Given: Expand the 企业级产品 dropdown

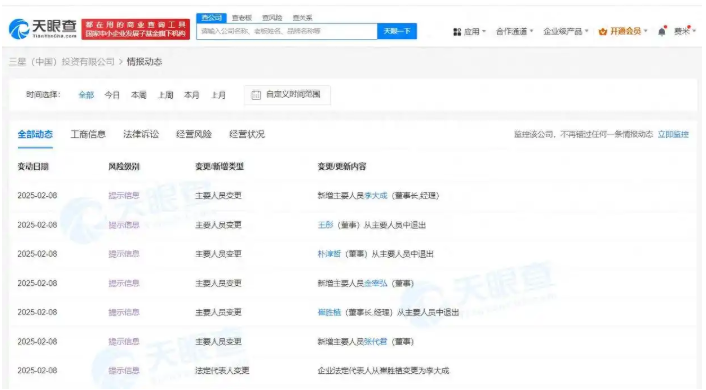Looking at the screenshot, I should click(x=566, y=32).
